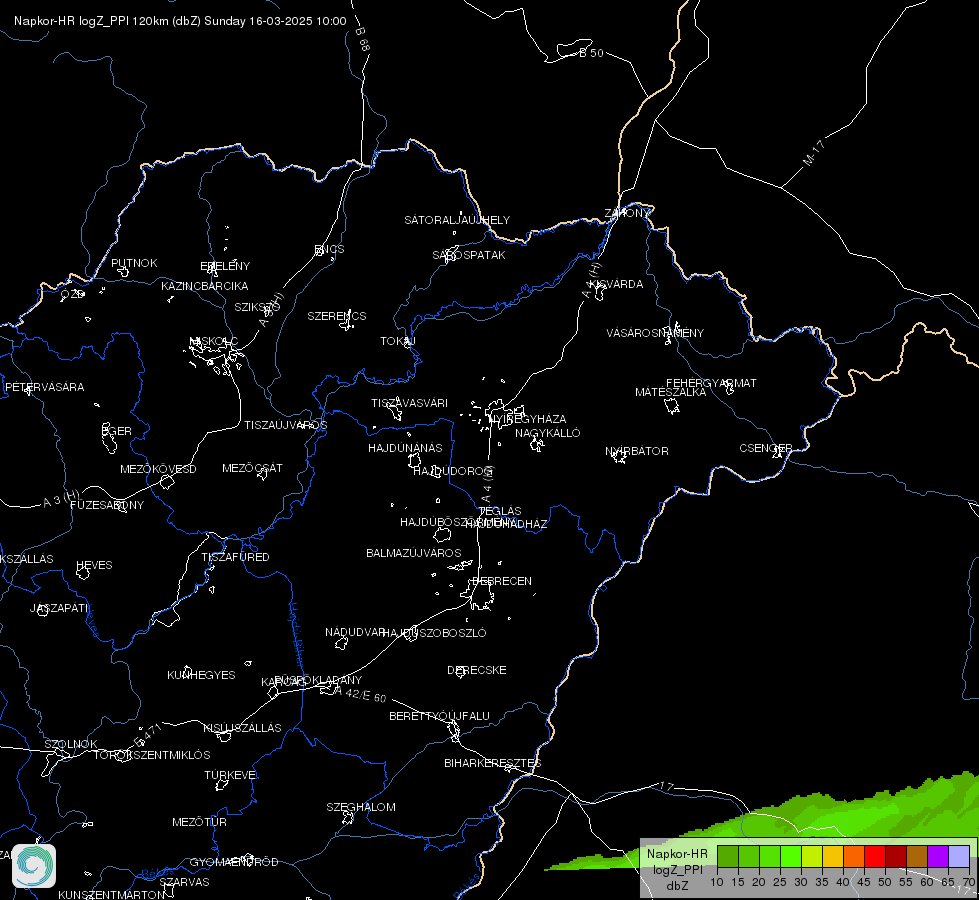Pick the 10–15 dBZ dark green swatch
Screen dimensions: 979x900
(x=727, y=856)
